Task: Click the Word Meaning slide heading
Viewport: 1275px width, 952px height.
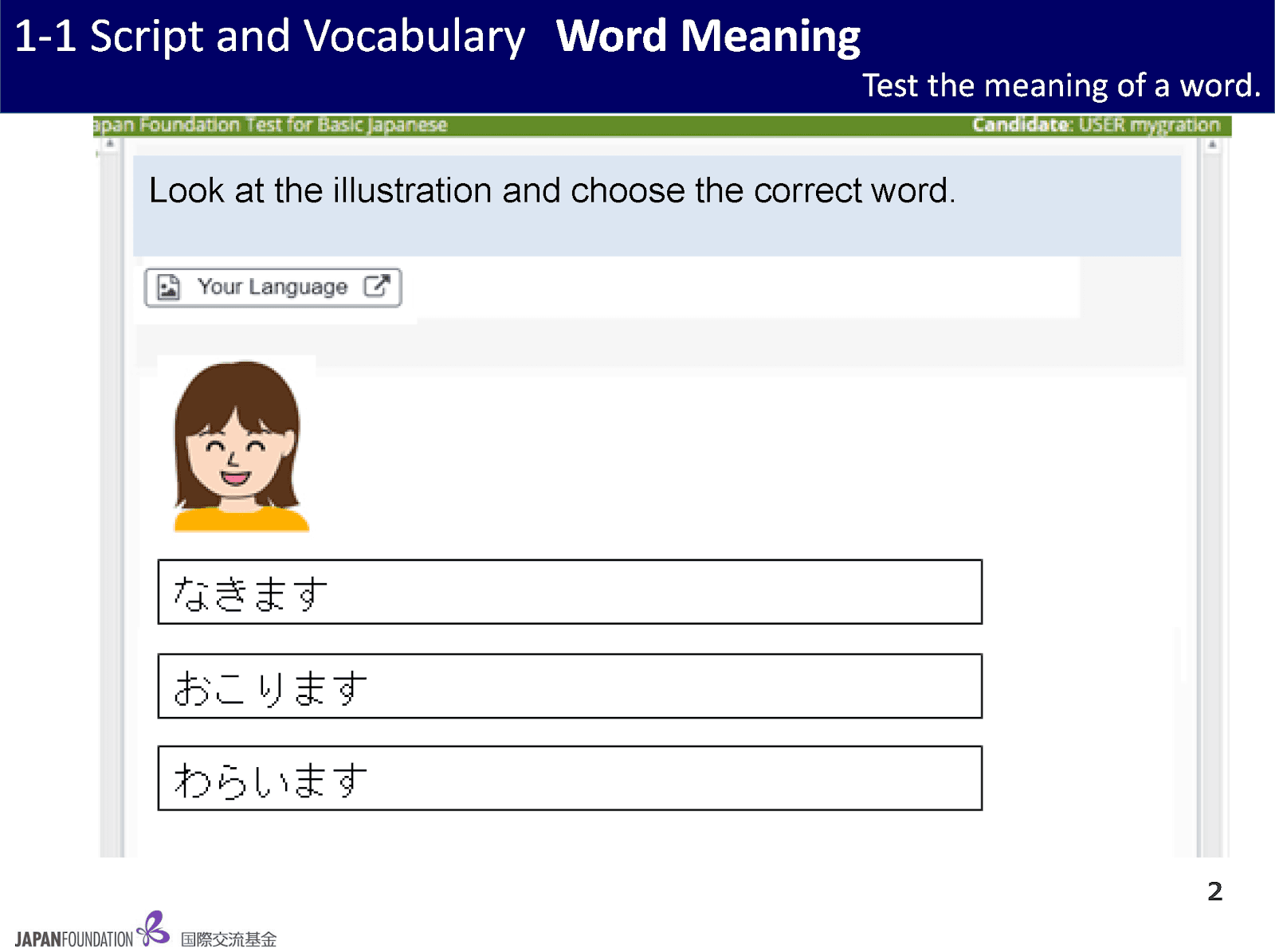Action: 708,37
